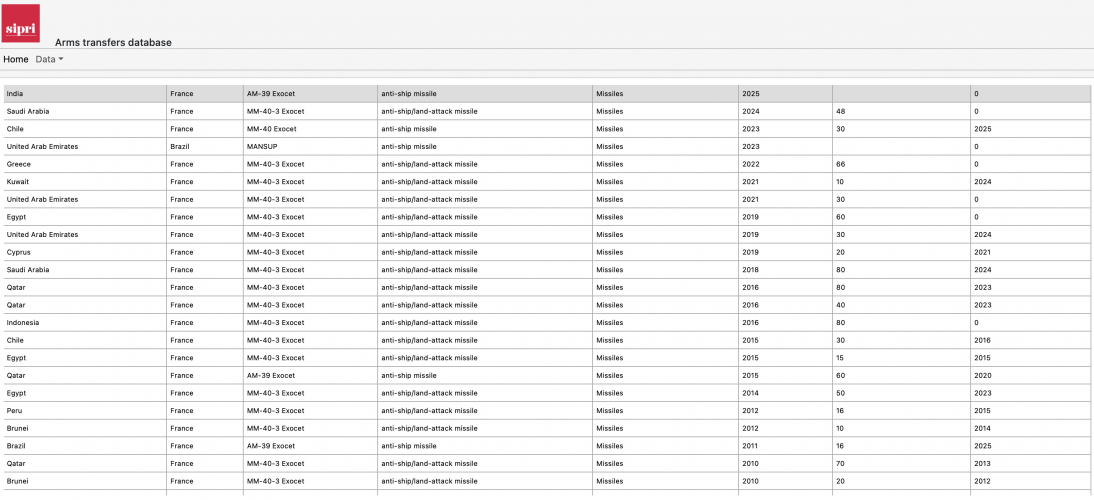Click the Peru recipient cell
The width and height of the screenshot is (1094, 500).
coord(85,411)
